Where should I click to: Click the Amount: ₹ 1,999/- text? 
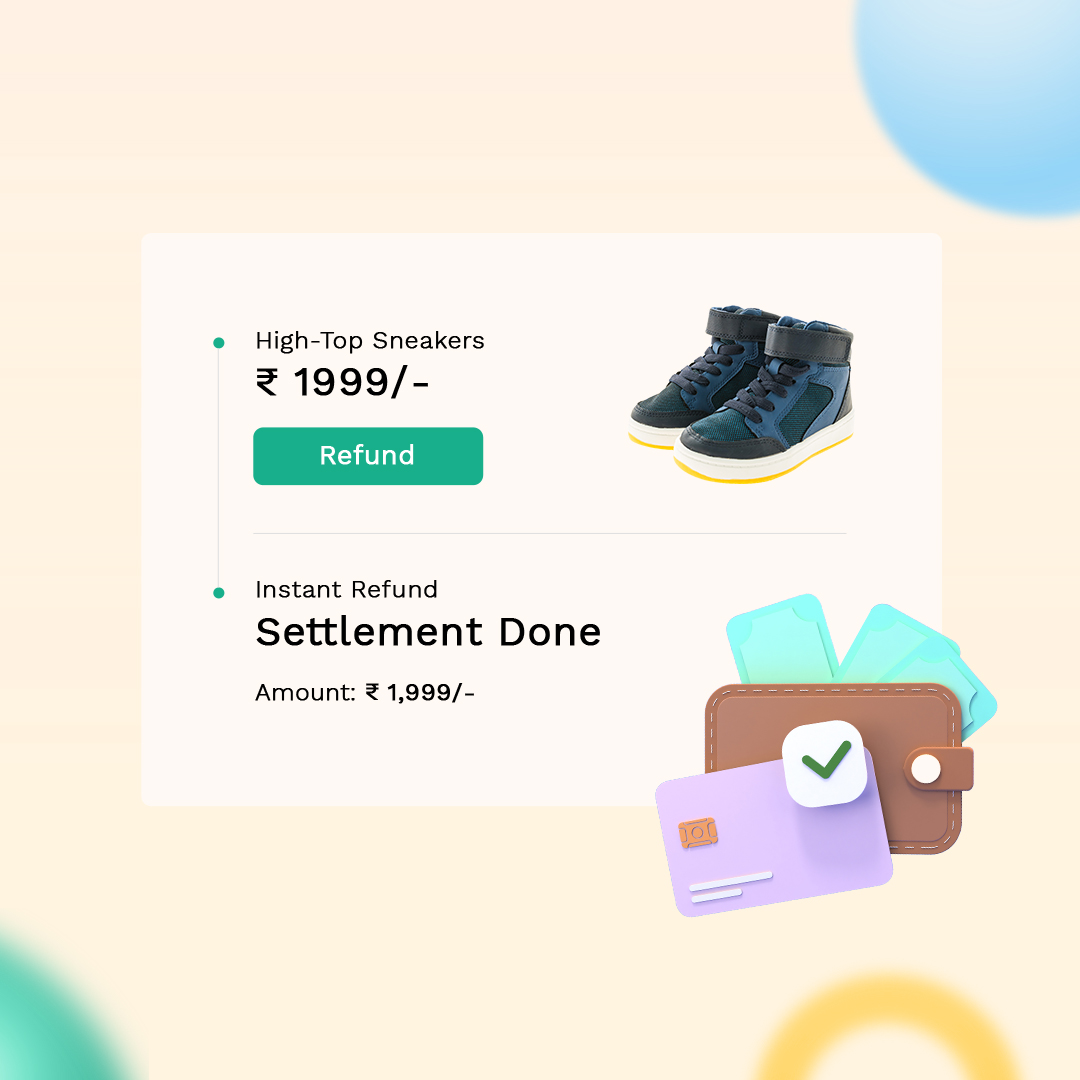(365, 692)
